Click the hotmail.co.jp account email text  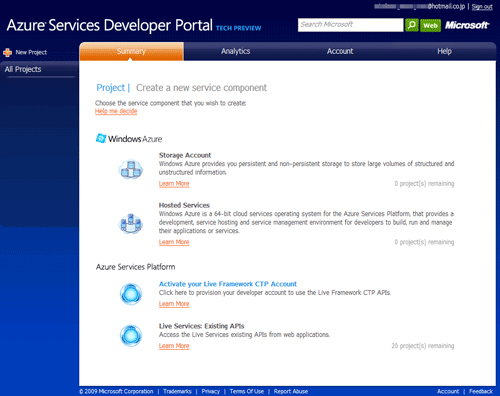coord(419,6)
